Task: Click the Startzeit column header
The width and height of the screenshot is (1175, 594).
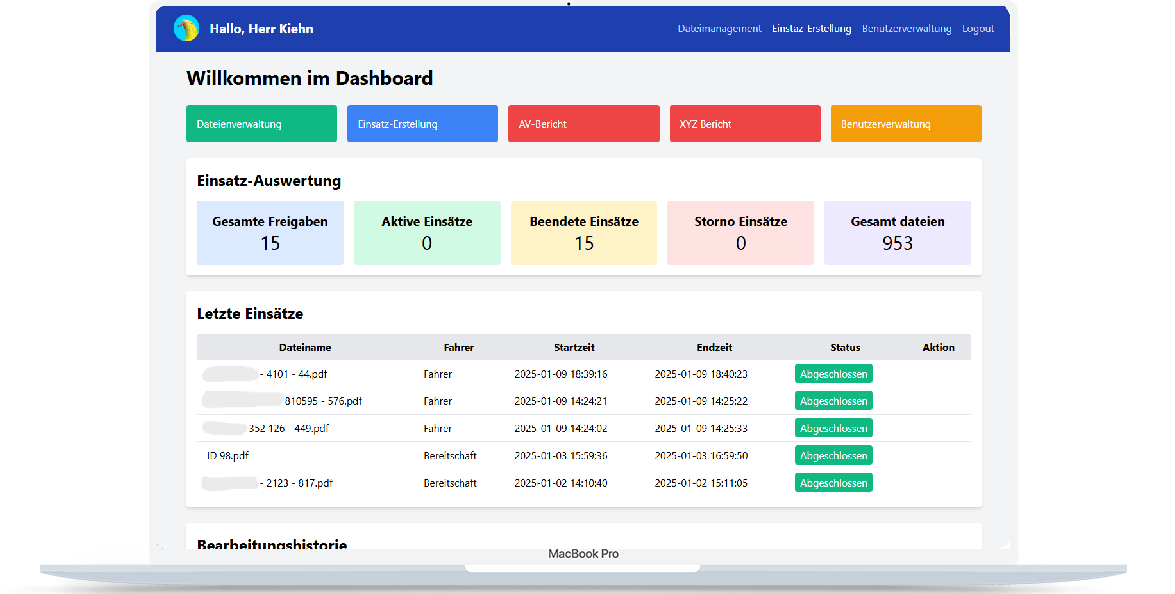Action: click(574, 348)
